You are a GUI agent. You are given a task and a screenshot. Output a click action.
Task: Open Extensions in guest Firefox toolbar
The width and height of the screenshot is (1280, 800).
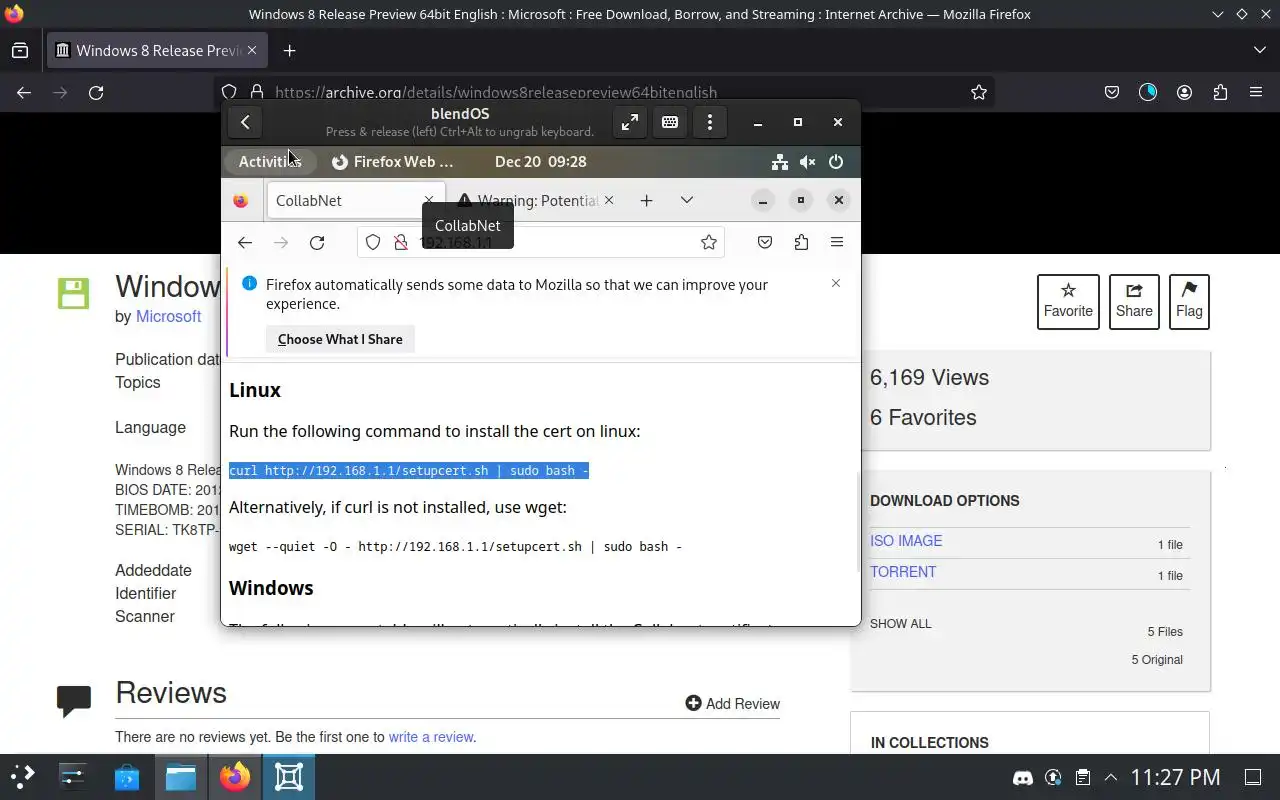[801, 242]
